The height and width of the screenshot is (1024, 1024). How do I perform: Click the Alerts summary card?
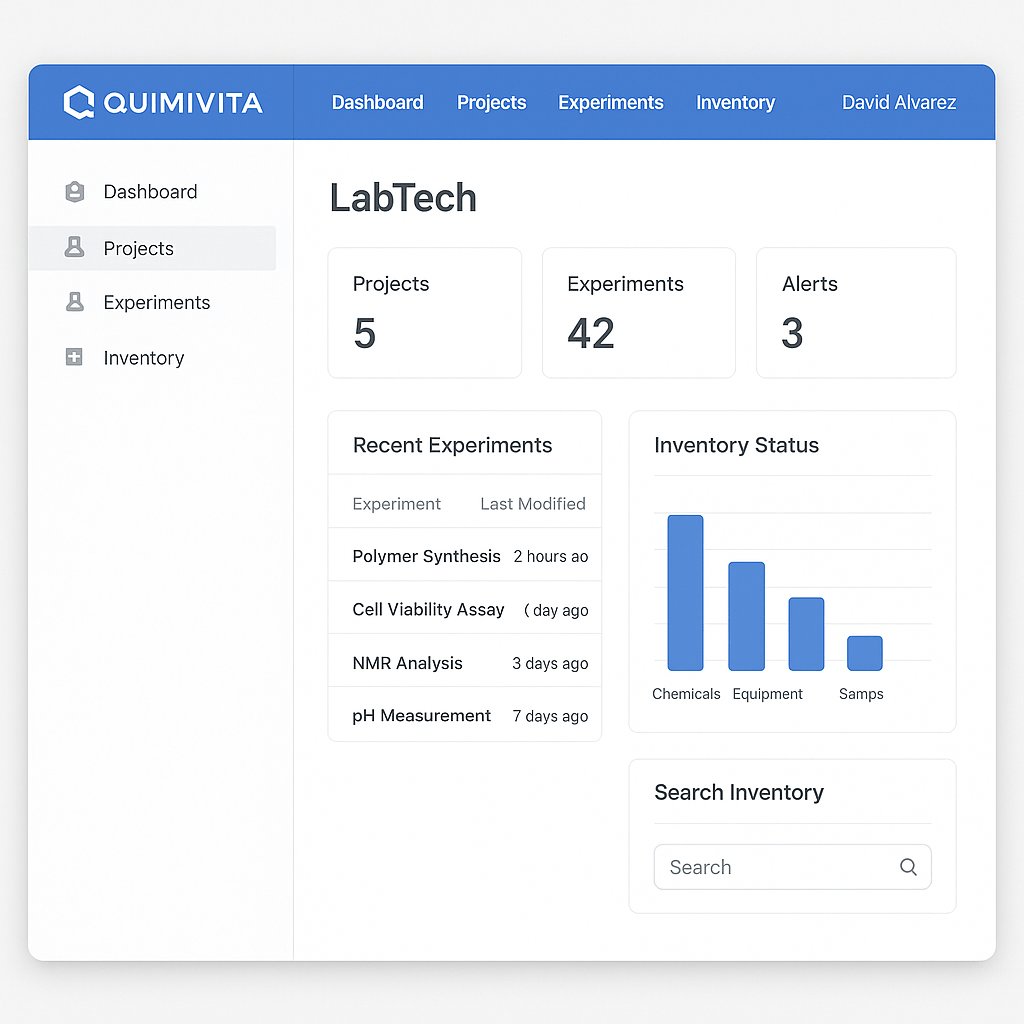[x=855, y=313]
